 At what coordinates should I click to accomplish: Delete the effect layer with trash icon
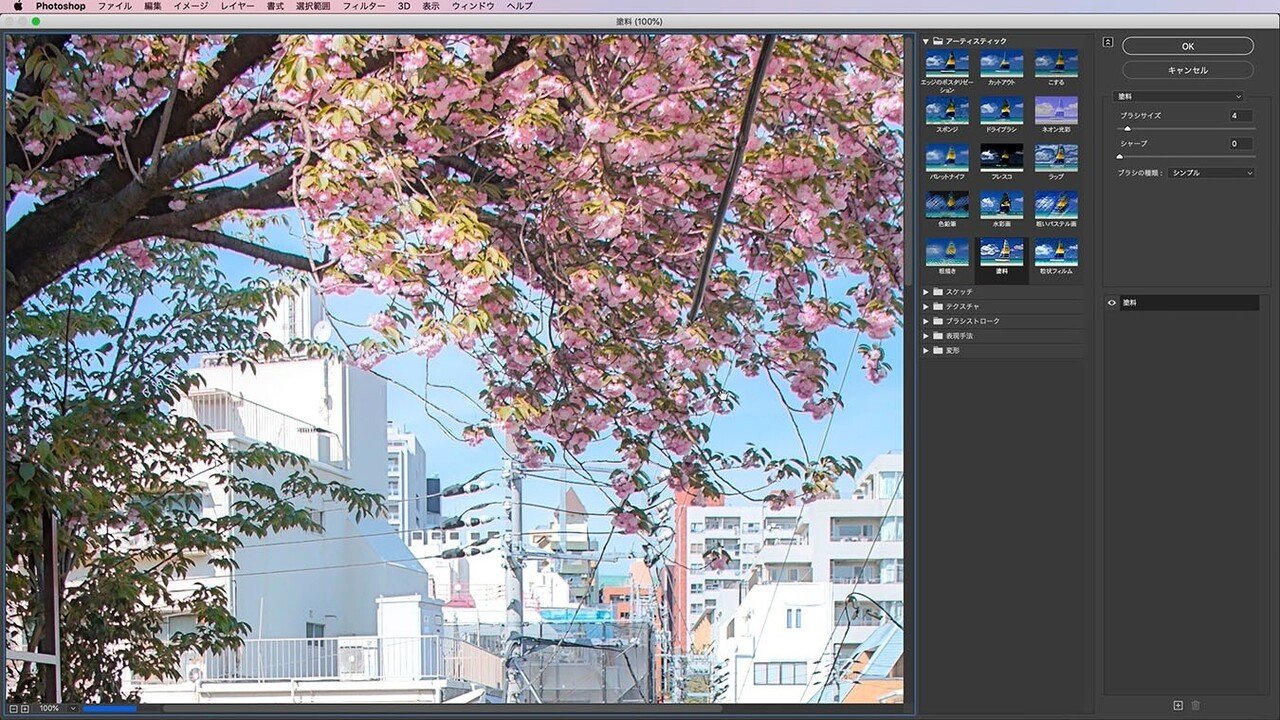click(1195, 706)
